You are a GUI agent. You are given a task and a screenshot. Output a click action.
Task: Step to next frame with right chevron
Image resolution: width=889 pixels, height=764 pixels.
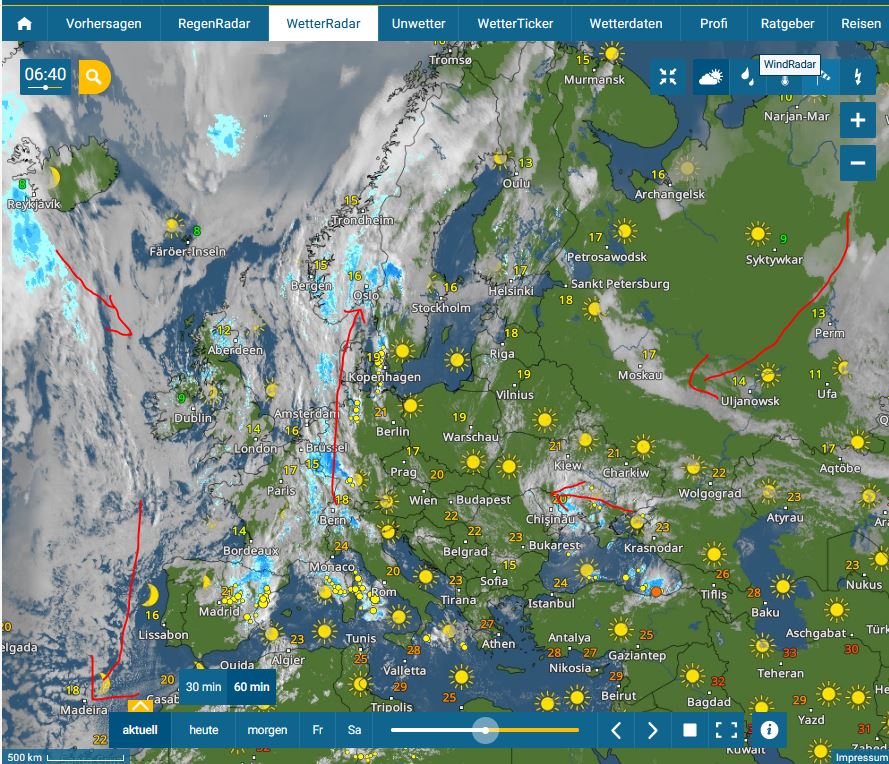point(652,730)
